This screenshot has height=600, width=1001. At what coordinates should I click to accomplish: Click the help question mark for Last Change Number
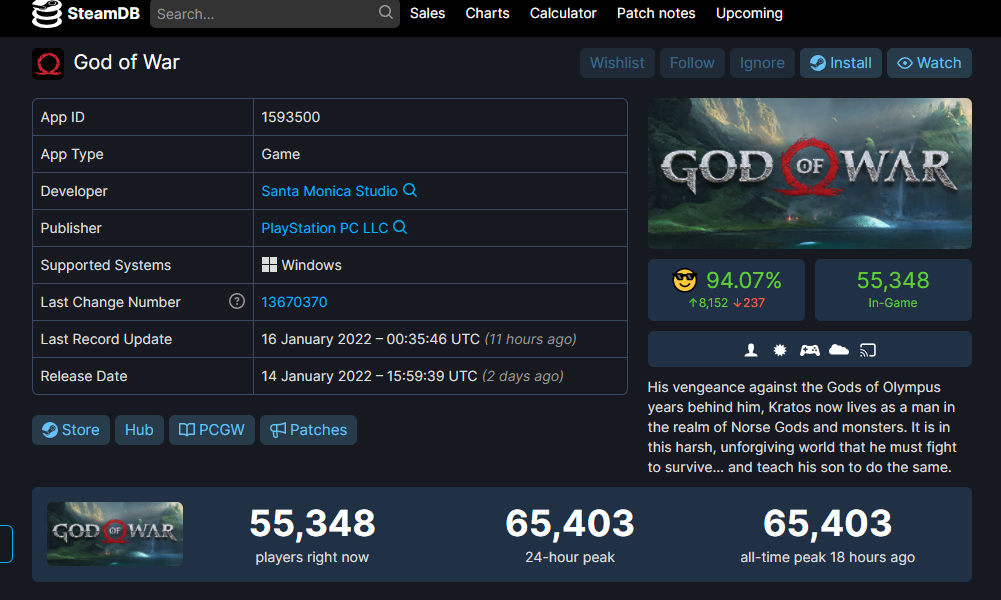237,301
